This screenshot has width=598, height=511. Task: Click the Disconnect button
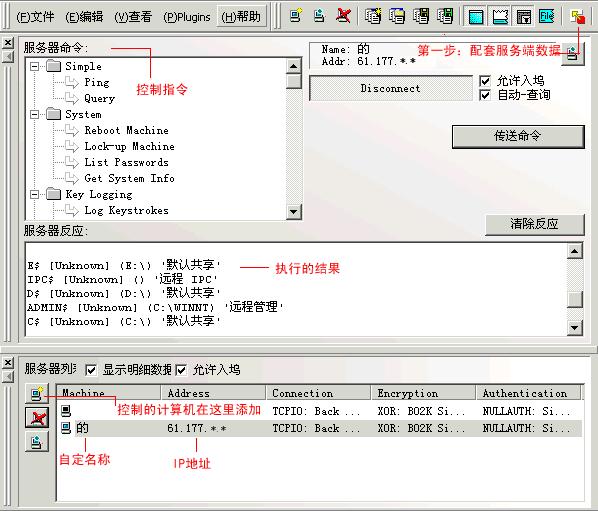[391, 88]
